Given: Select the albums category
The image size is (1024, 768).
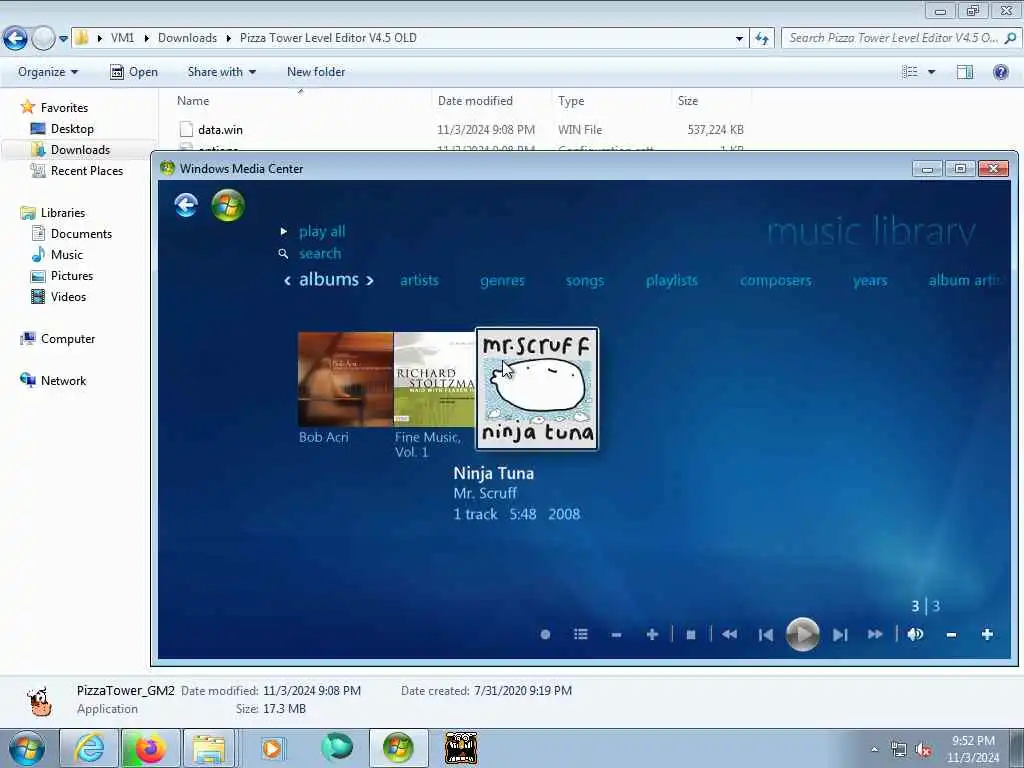Looking at the screenshot, I should pyautogui.click(x=329, y=280).
